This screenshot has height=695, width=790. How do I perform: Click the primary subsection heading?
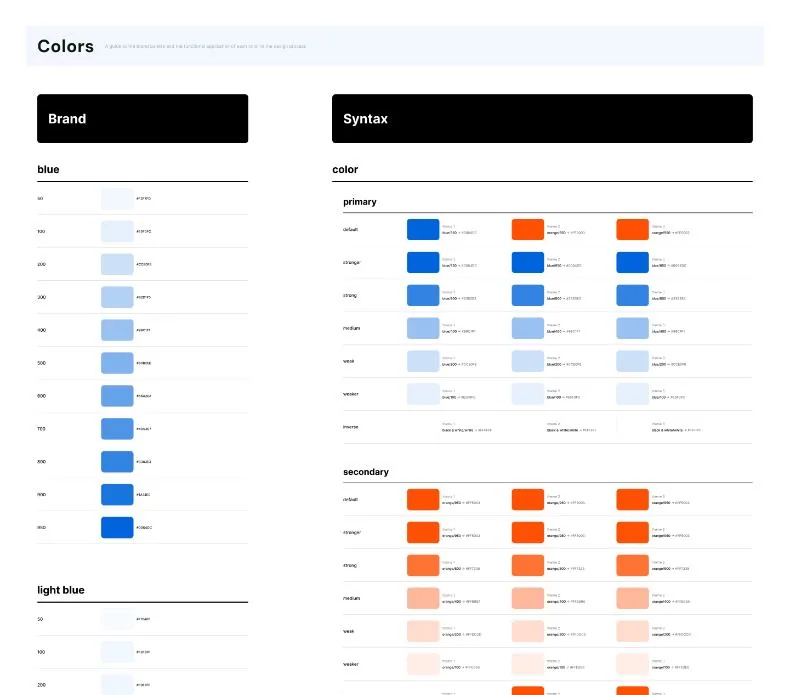tap(360, 202)
